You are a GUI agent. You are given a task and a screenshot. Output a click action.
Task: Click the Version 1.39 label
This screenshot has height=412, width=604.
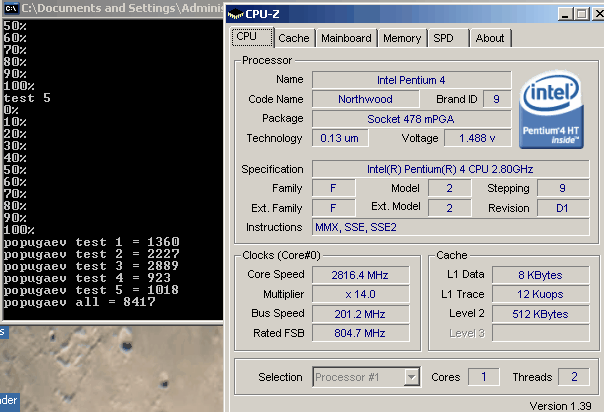(x=560, y=406)
